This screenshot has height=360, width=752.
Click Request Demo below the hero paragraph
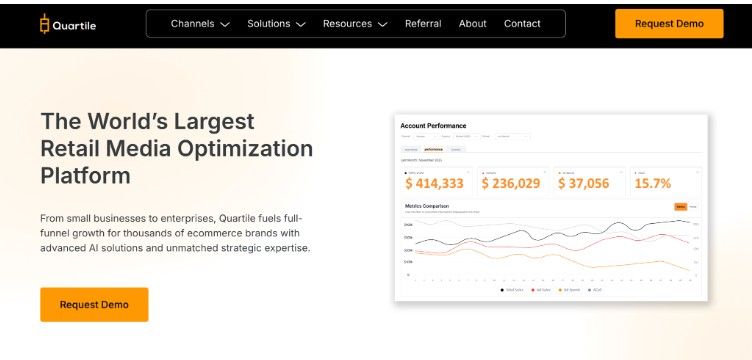coord(94,304)
